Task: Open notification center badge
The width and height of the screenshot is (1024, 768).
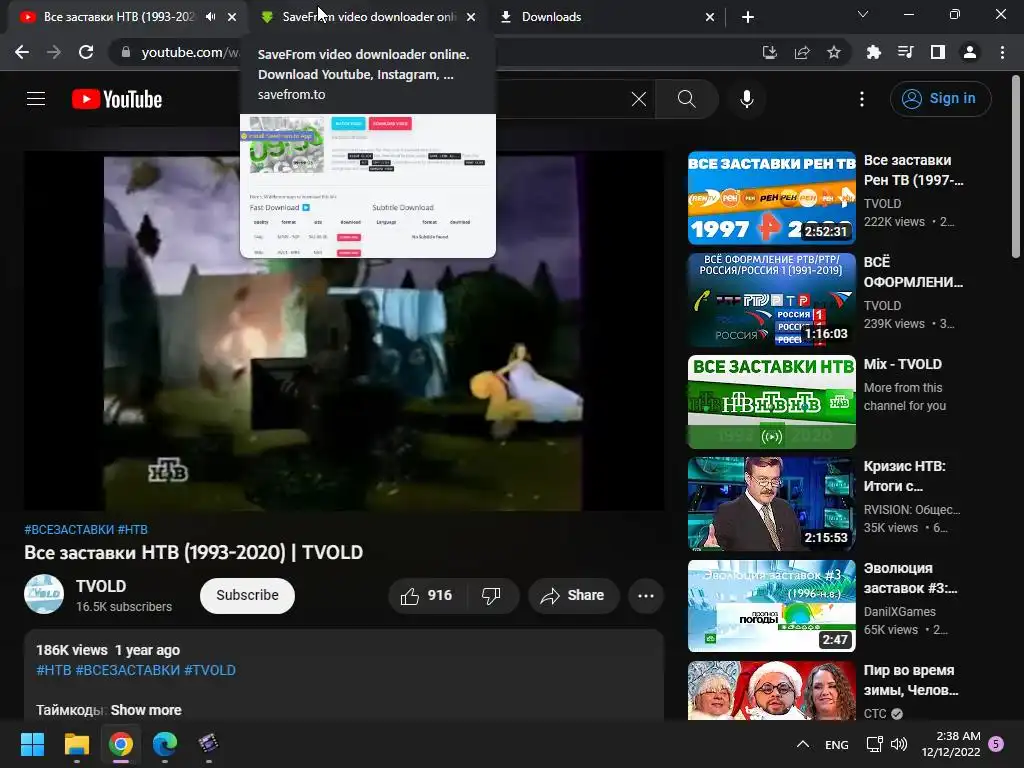Action: pyautogui.click(x=996, y=744)
